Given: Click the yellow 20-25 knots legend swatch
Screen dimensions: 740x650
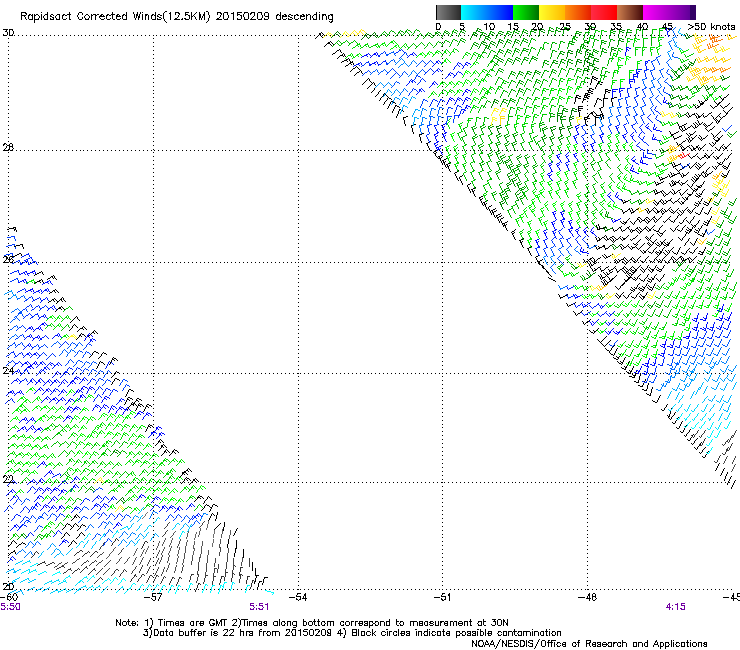Looking at the screenshot, I should (552, 12).
